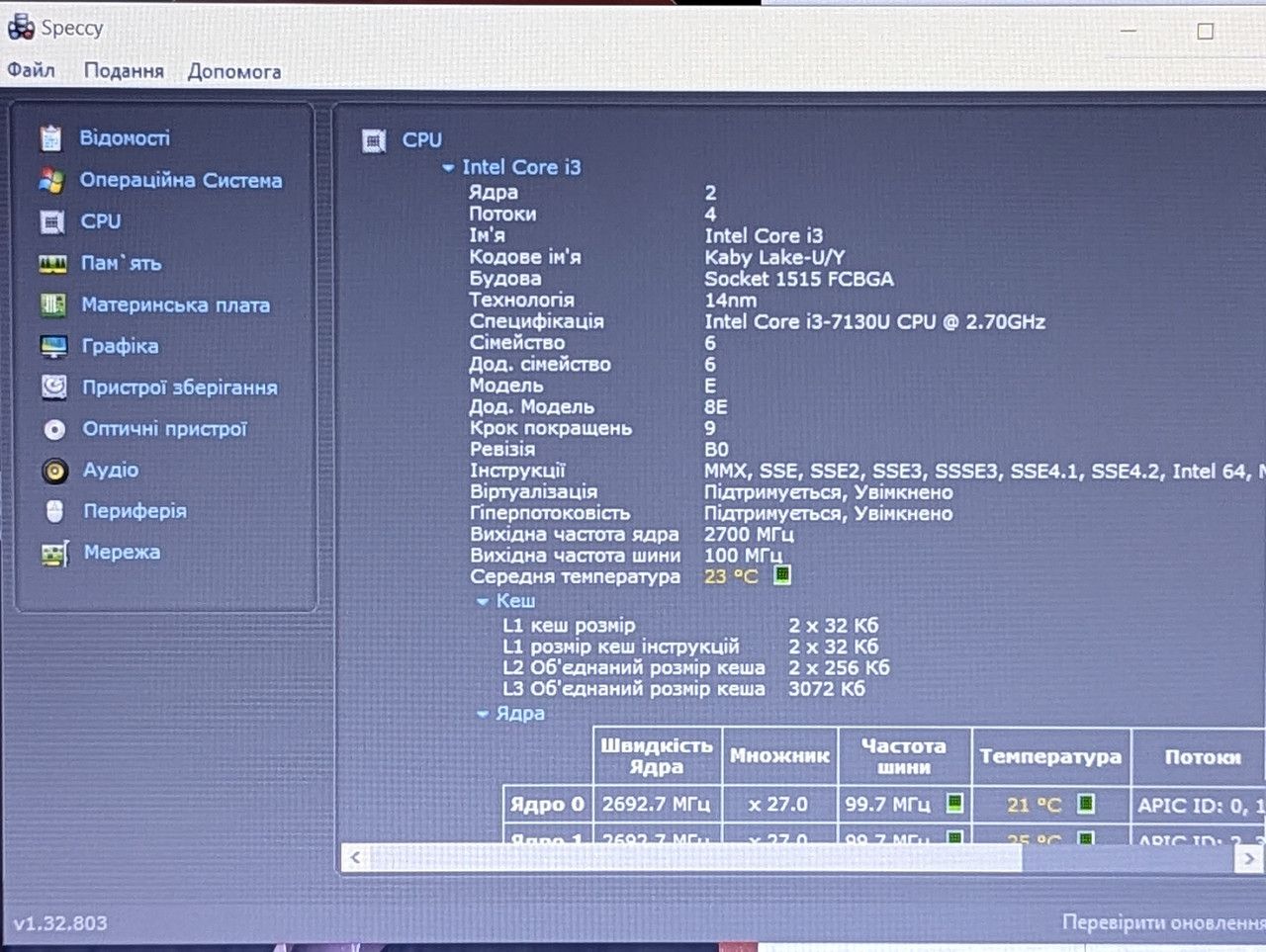Select Периферія in the sidebar
This screenshot has height=952, width=1266.
pos(135,511)
